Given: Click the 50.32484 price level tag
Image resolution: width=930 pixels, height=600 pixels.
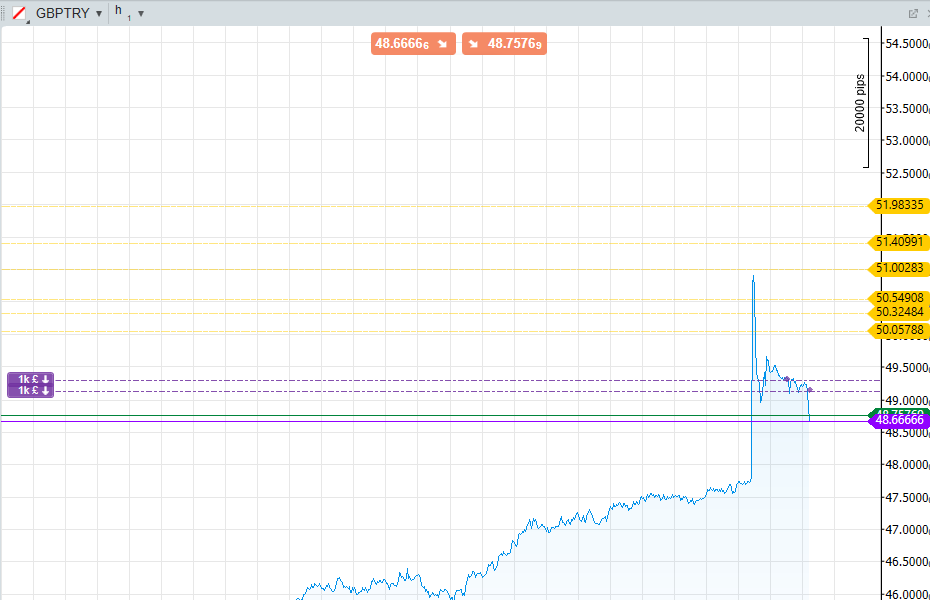Looking at the screenshot, I should pyautogui.click(x=899, y=312).
